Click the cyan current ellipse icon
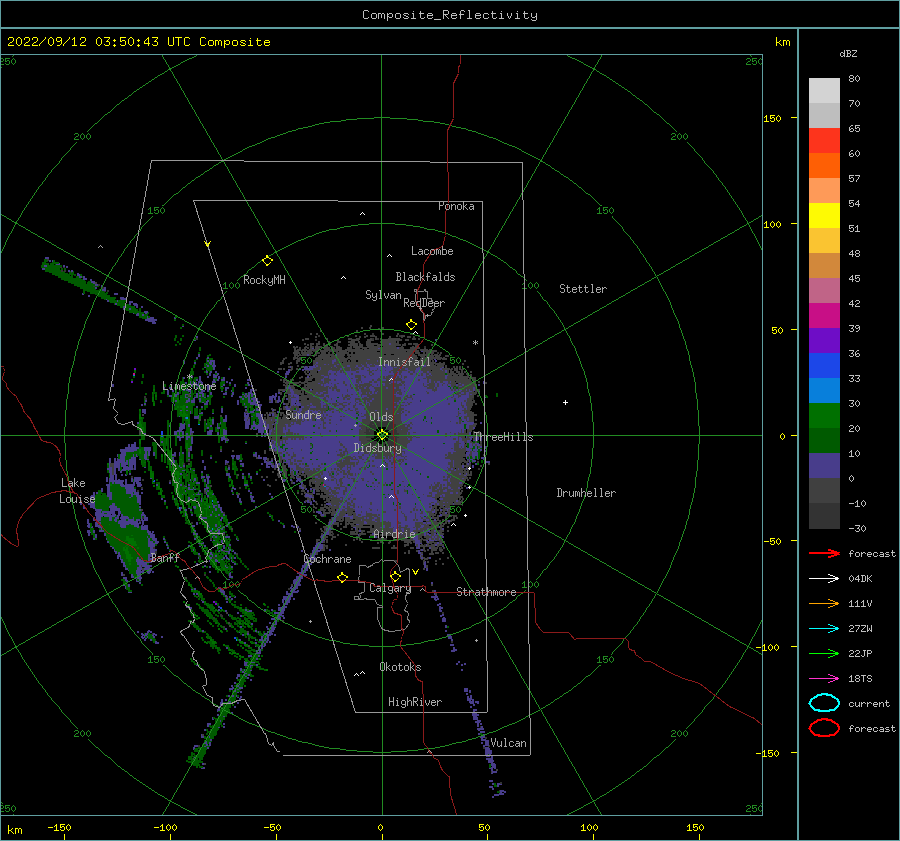The width and height of the screenshot is (900, 841). (x=824, y=703)
